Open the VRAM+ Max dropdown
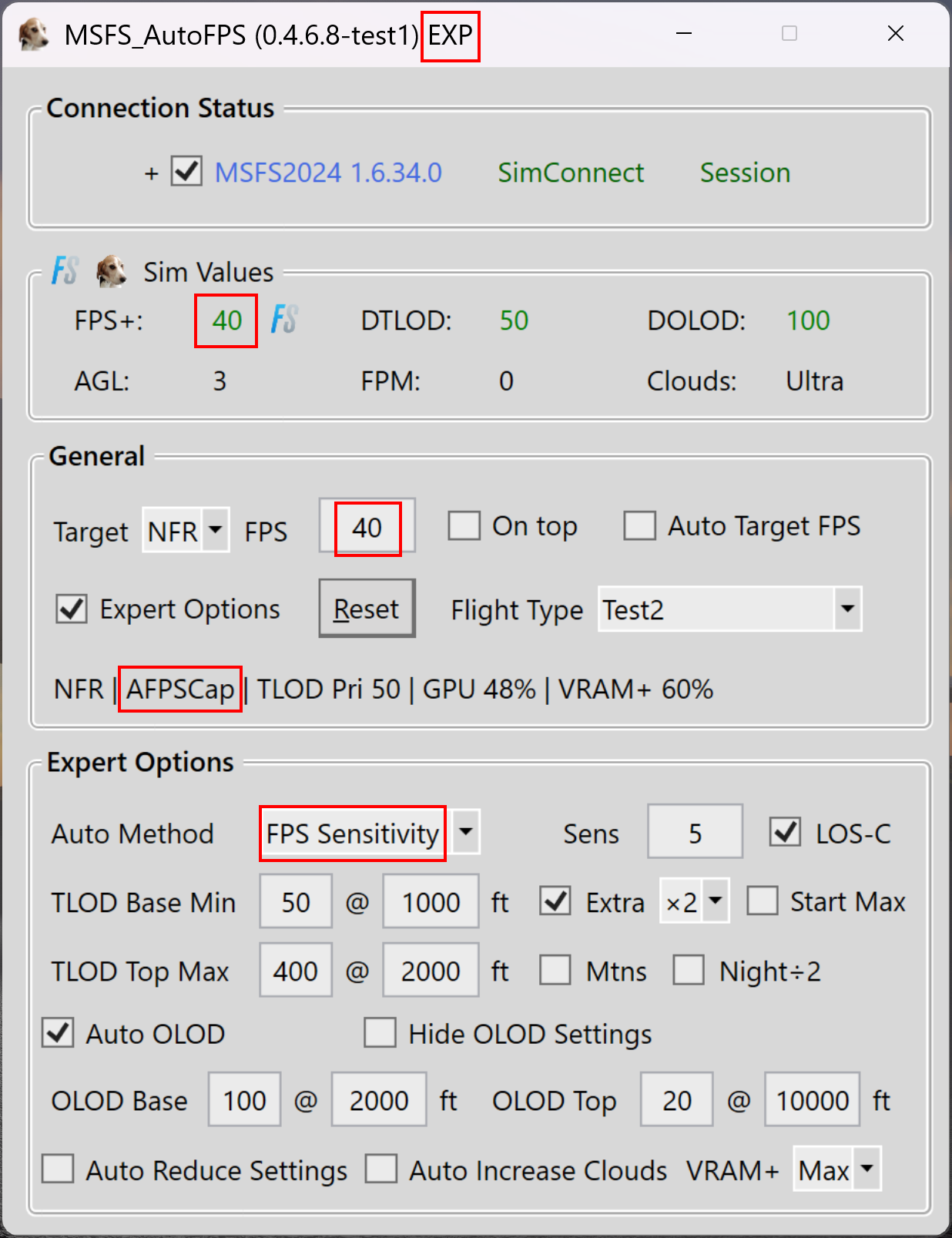This screenshot has height=1238, width=952. (837, 1169)
